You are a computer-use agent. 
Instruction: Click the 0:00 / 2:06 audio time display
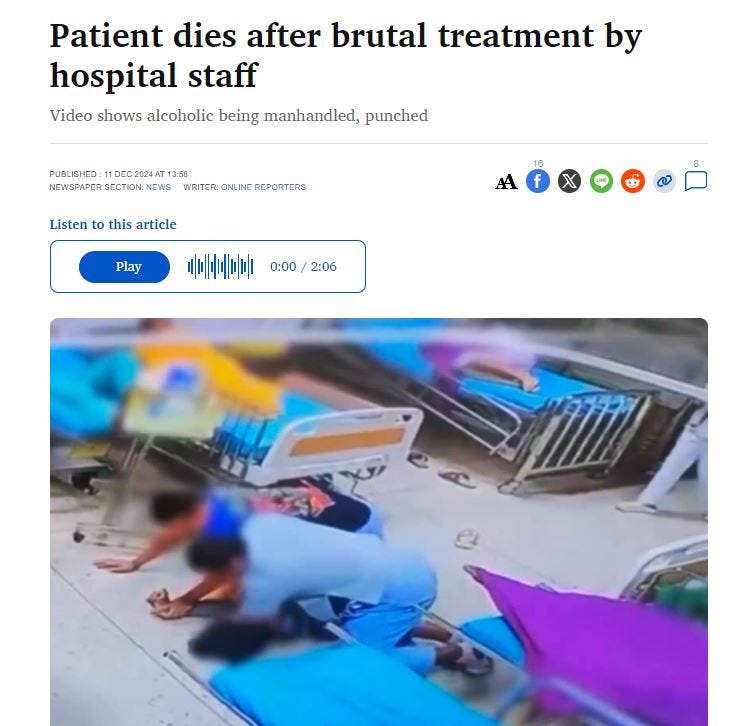coord(303,266)
